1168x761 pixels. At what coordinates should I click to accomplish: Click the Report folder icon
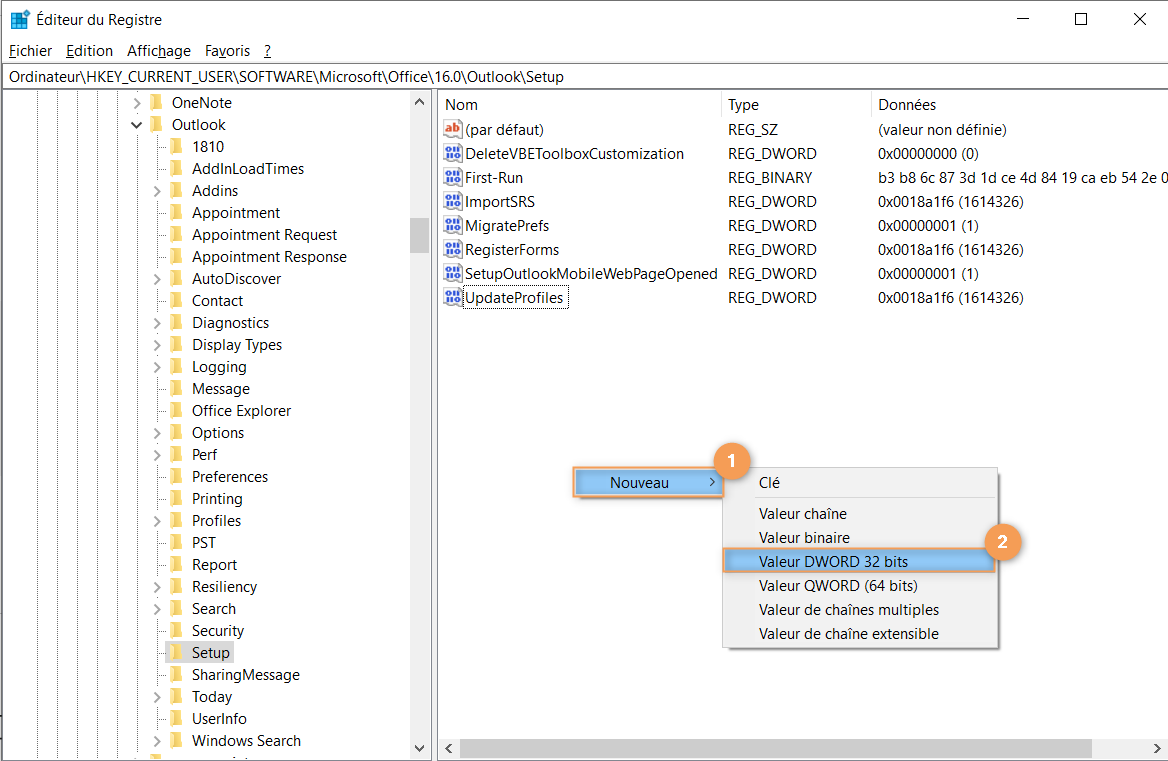coord(177,564)
